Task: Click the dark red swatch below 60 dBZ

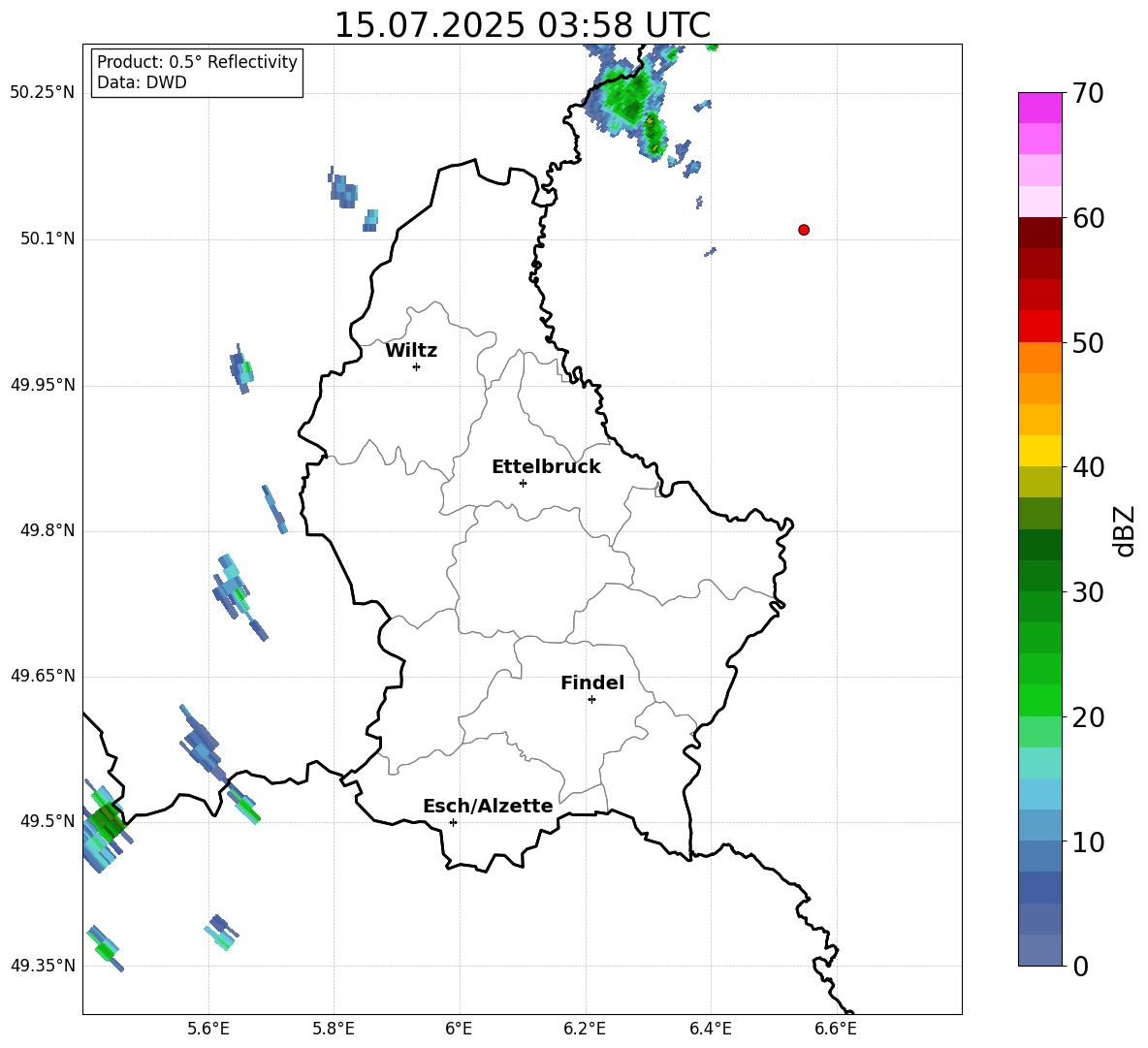Action: 1039,233
